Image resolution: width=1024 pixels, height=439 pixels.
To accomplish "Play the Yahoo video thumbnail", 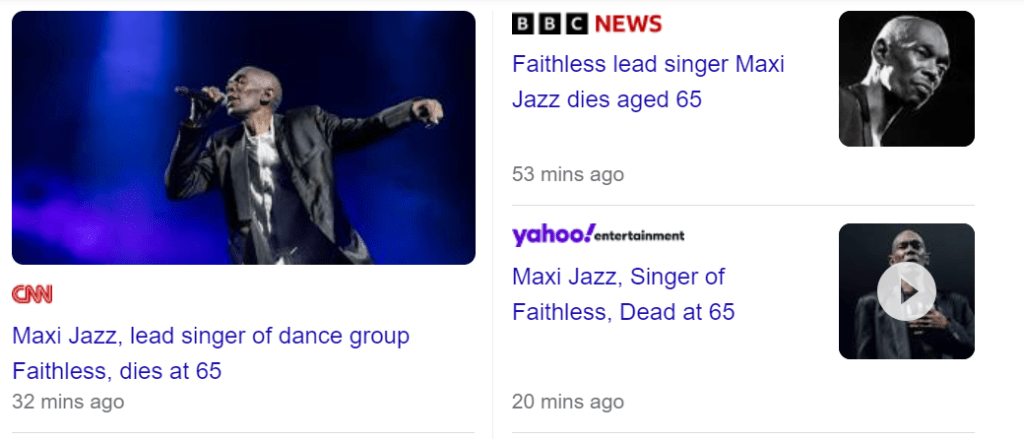I will pos(906,291).
